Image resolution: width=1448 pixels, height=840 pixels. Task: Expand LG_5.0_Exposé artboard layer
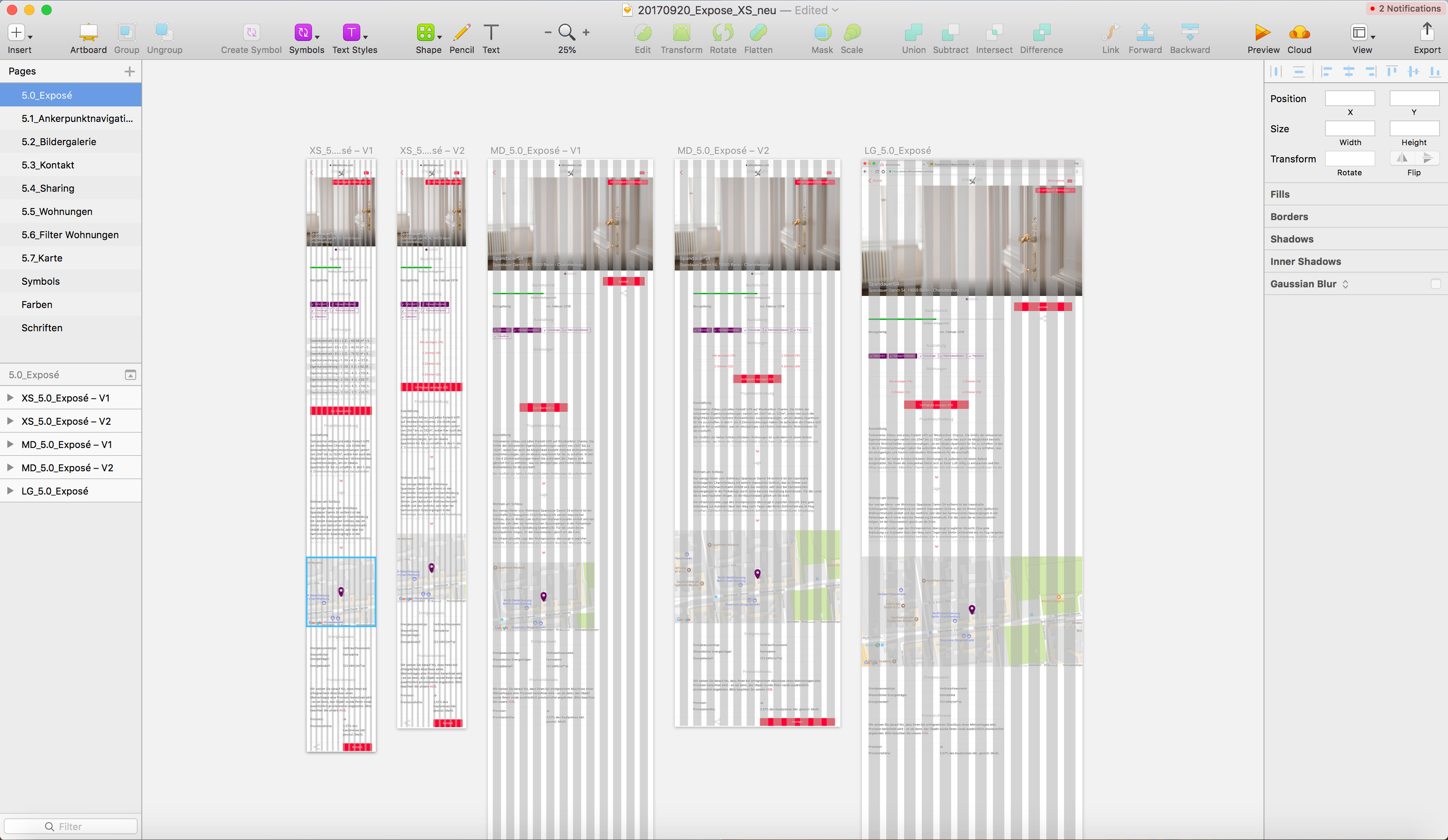tap(10, 491)
